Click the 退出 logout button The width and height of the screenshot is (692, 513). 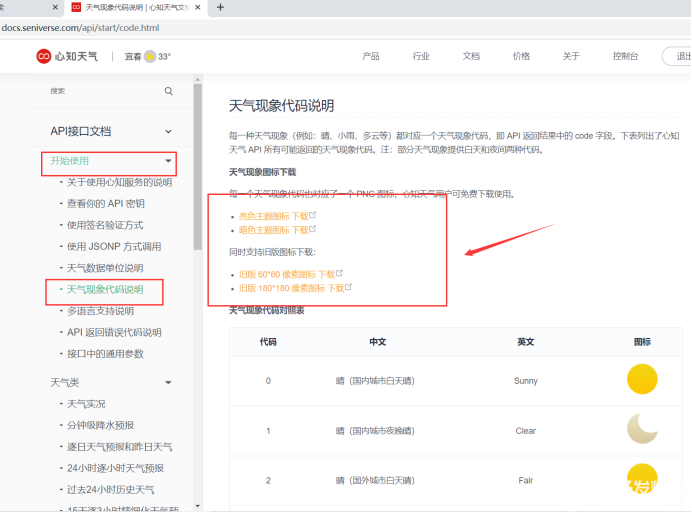[x=680, y=56]
